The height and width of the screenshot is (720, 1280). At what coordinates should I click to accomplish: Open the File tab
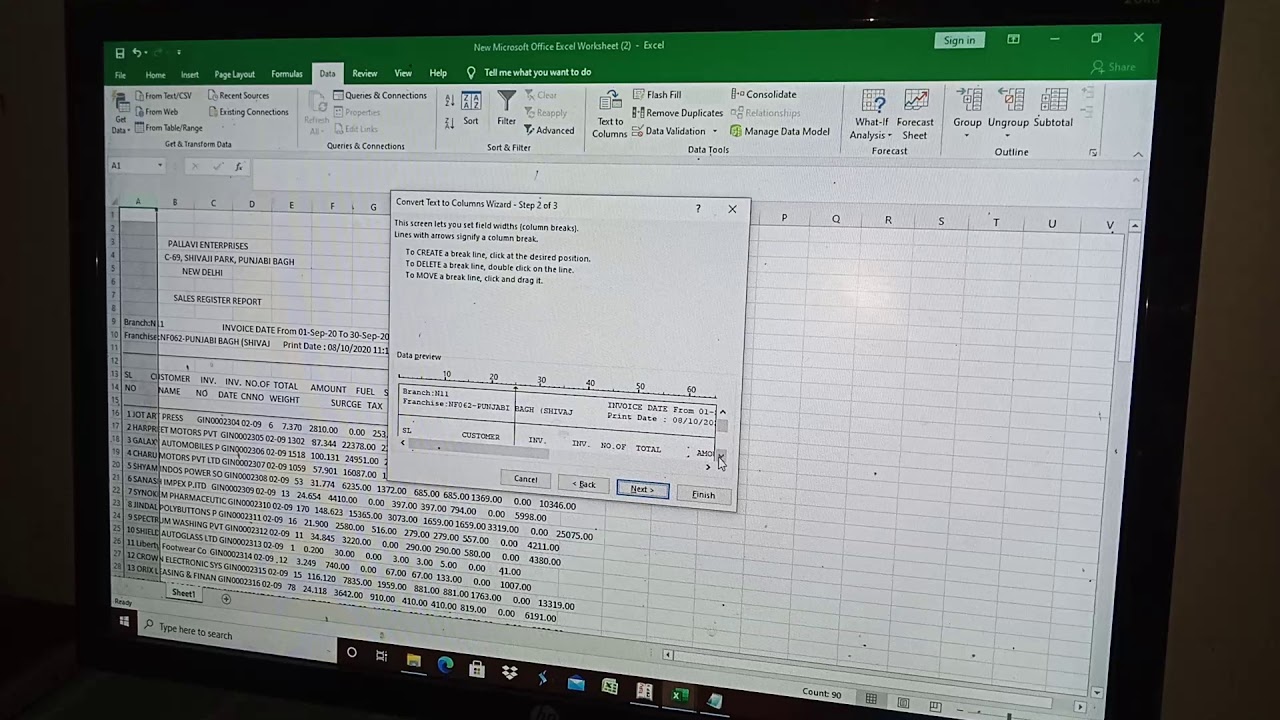click(x=120, y=75)
